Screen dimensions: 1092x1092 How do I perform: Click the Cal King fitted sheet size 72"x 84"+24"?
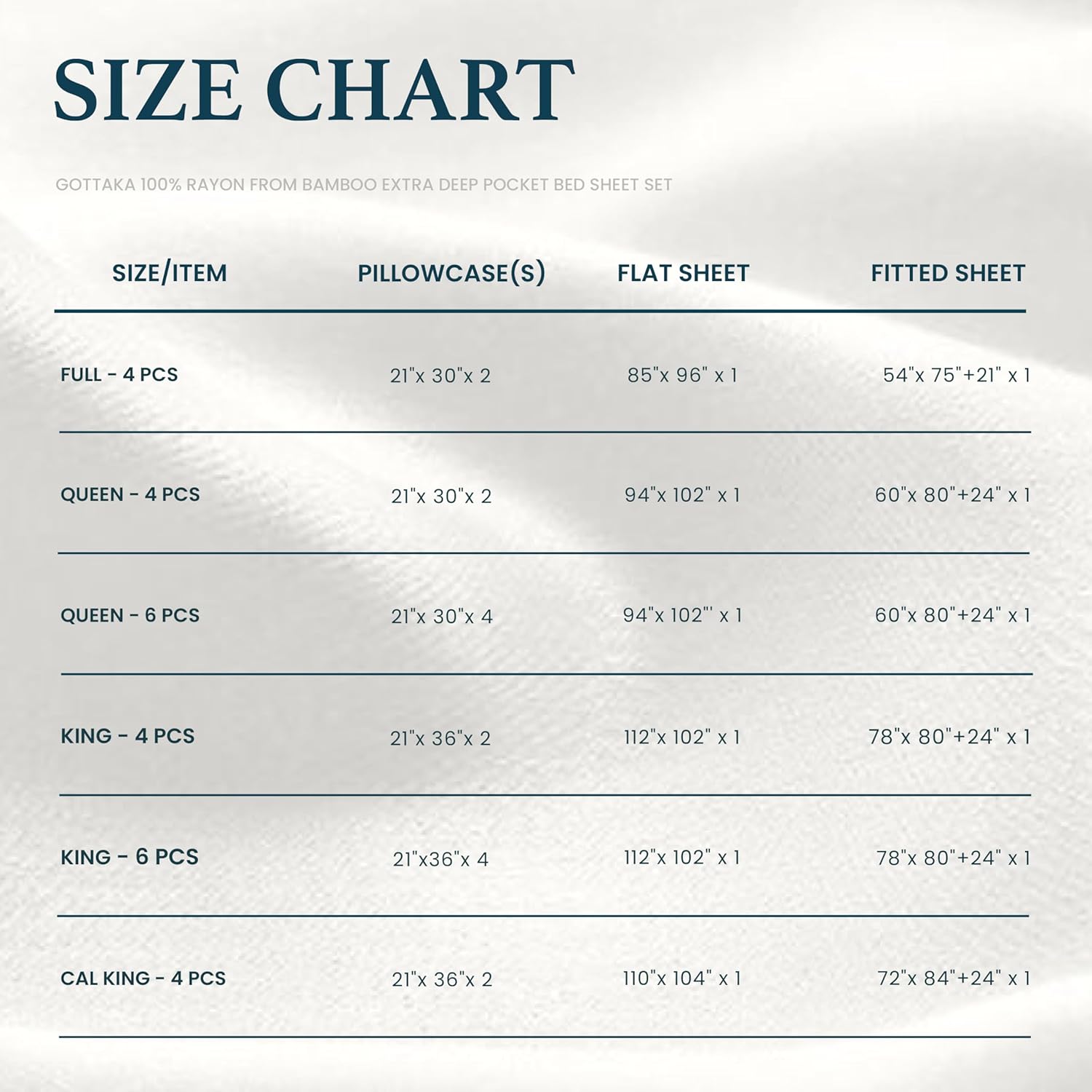coord(954,978)
